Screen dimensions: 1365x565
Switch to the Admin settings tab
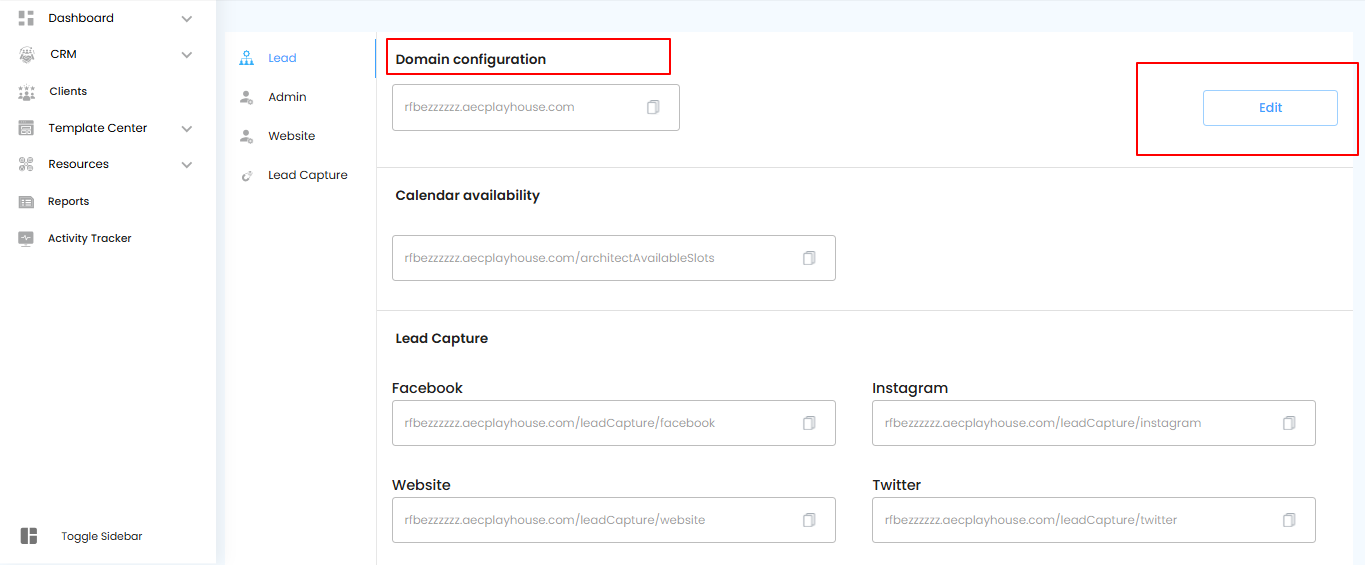(x=287, y=97)
